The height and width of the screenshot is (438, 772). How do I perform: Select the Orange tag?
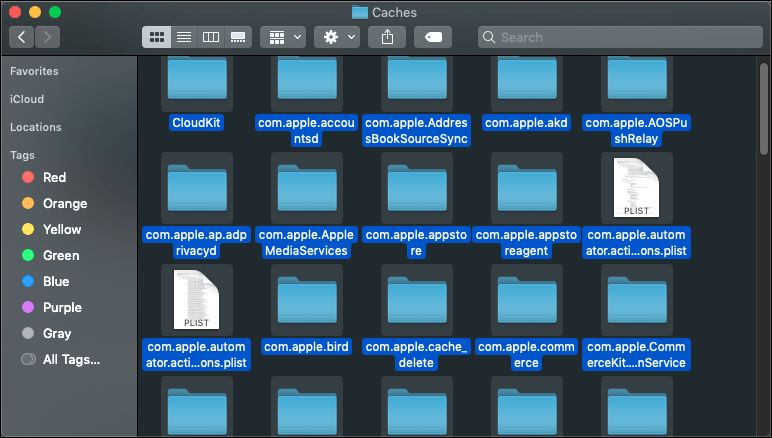tap(55, 203)
